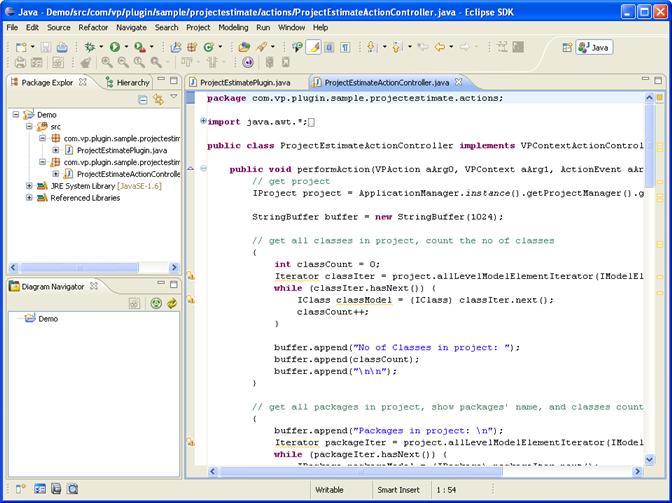
Task: Toggle Mark Occurrences highlighter button
Action: [x=313, y=47]
